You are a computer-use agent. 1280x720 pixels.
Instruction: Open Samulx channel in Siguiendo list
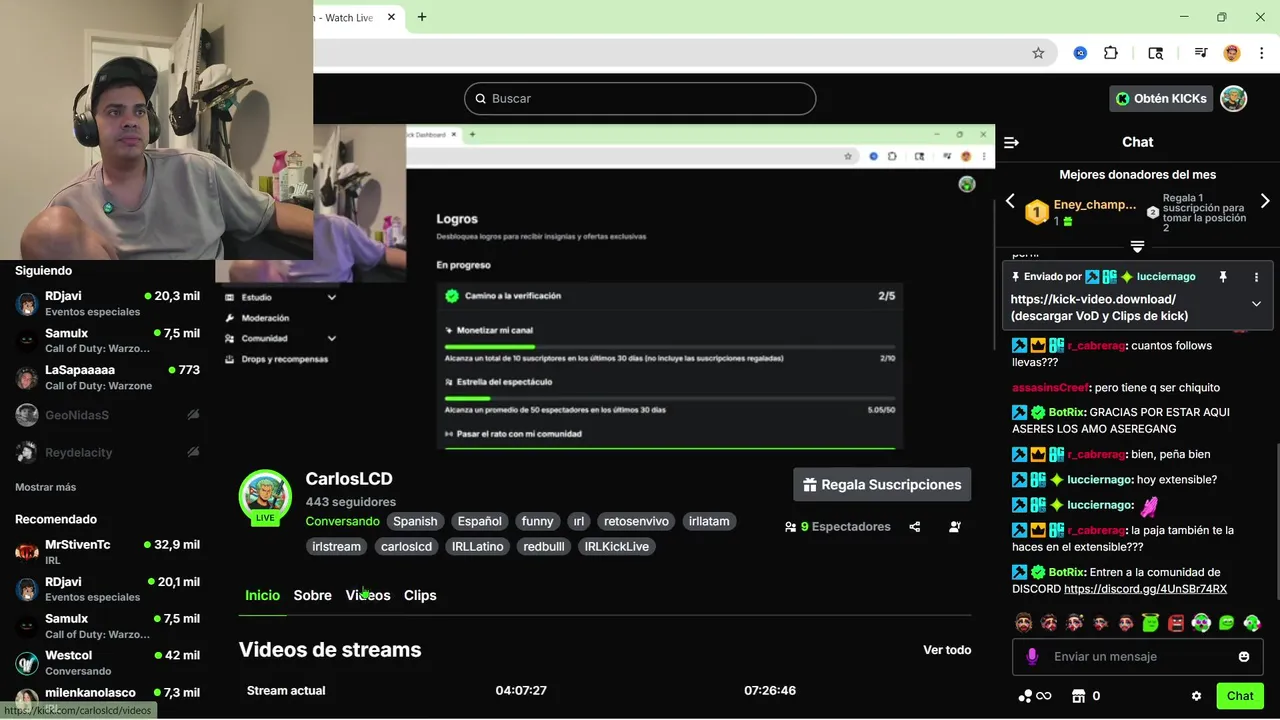pyautogui.click(x=107, y=340)
